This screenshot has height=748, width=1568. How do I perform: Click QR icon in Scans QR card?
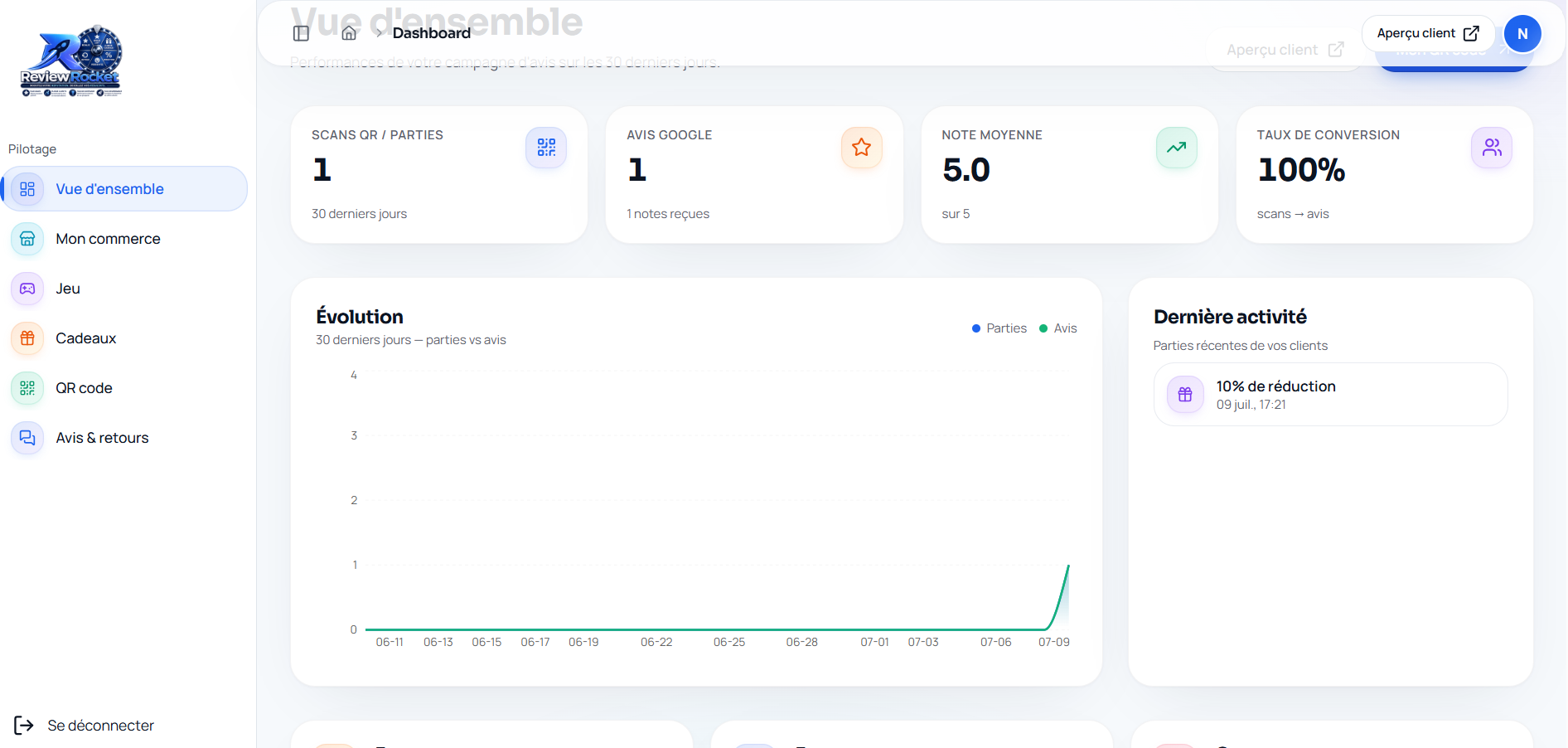coord(546,148)
